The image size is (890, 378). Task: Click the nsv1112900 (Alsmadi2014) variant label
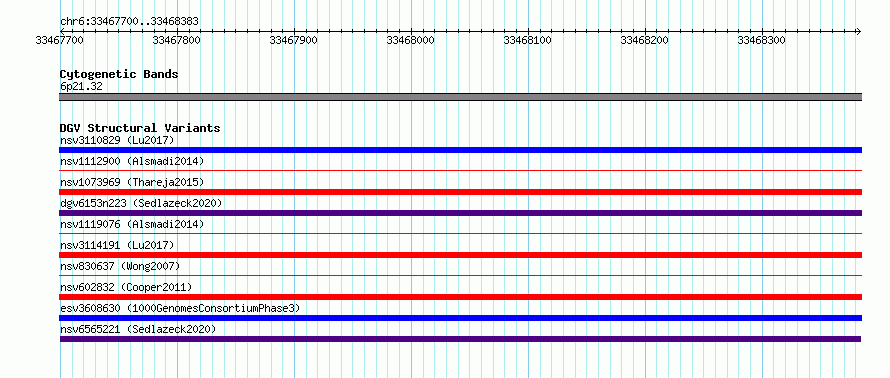(132, 161)
